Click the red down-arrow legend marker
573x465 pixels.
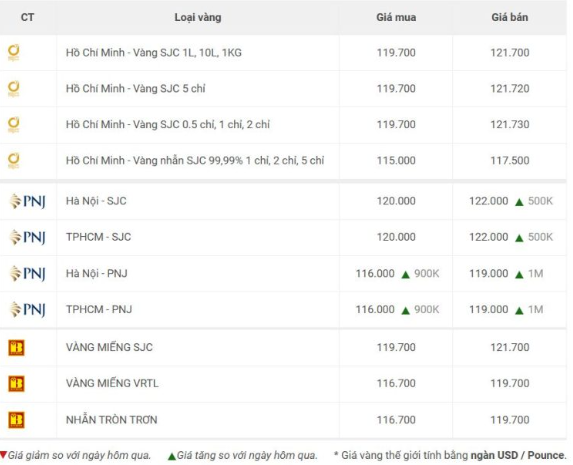(x=3, y=455)
